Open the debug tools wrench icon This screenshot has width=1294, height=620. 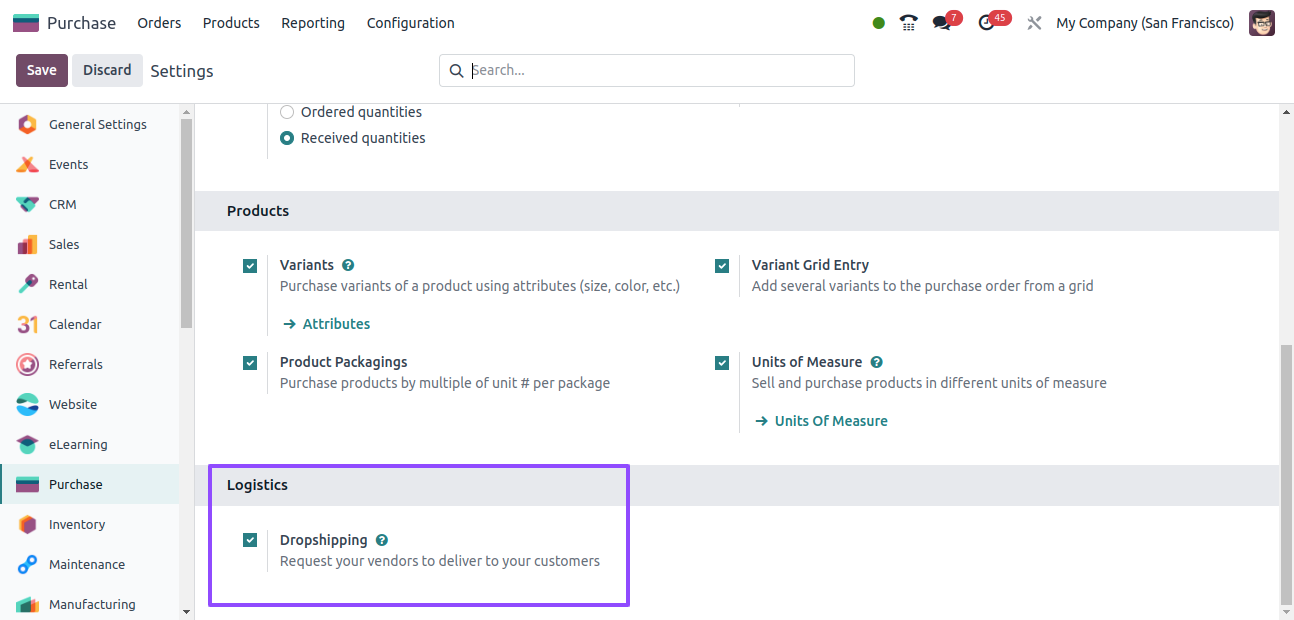click(x=1034, y=23)
